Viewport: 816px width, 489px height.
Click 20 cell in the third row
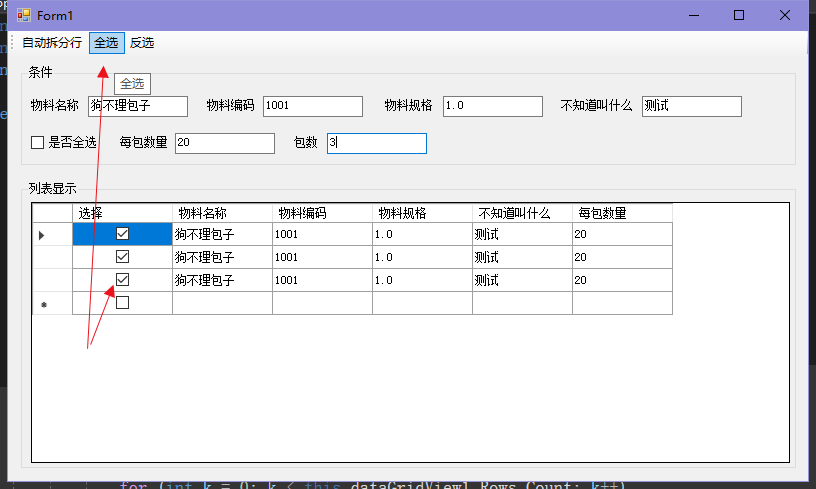(x=622, y=280)
